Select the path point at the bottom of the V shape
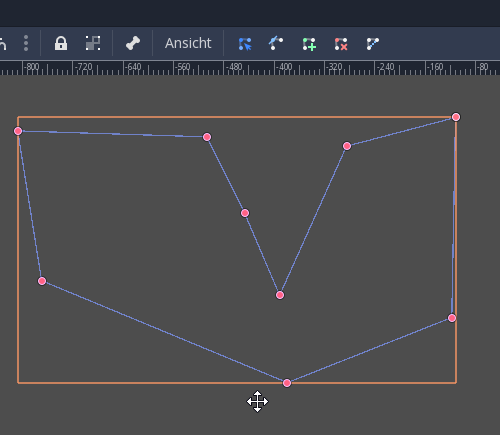 point(280,295)
